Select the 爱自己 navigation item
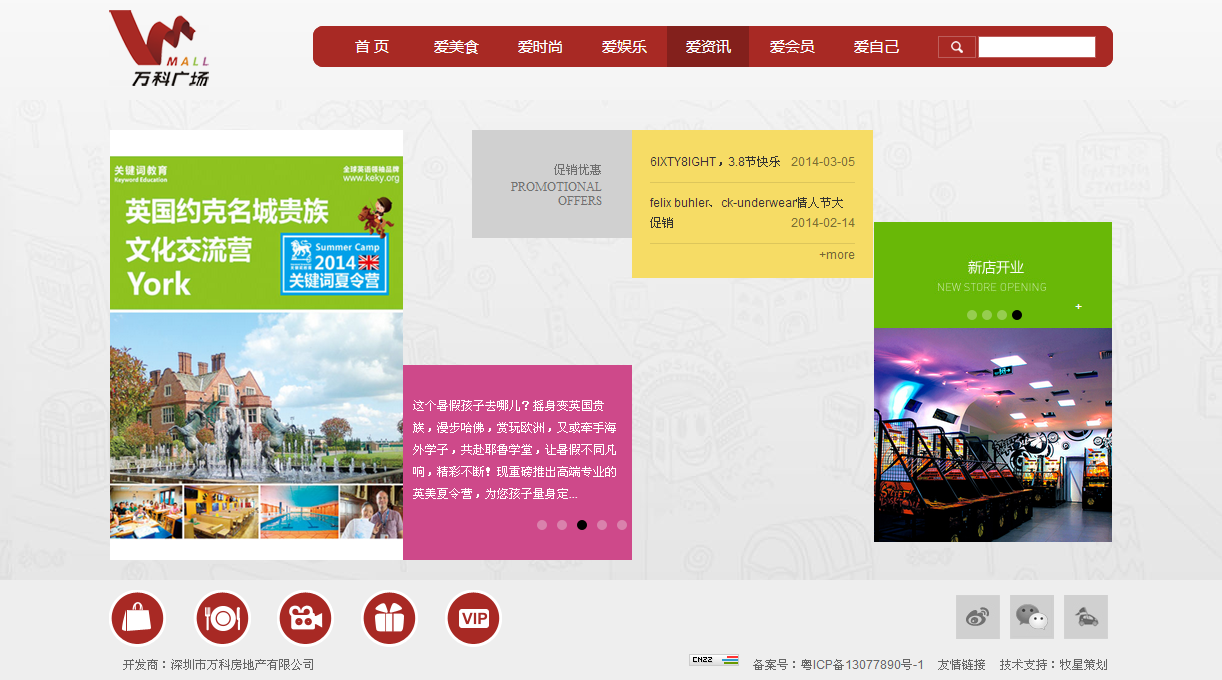Image resolution: width=1222 pixels, height=680 pixels. [x=876, y=46]
